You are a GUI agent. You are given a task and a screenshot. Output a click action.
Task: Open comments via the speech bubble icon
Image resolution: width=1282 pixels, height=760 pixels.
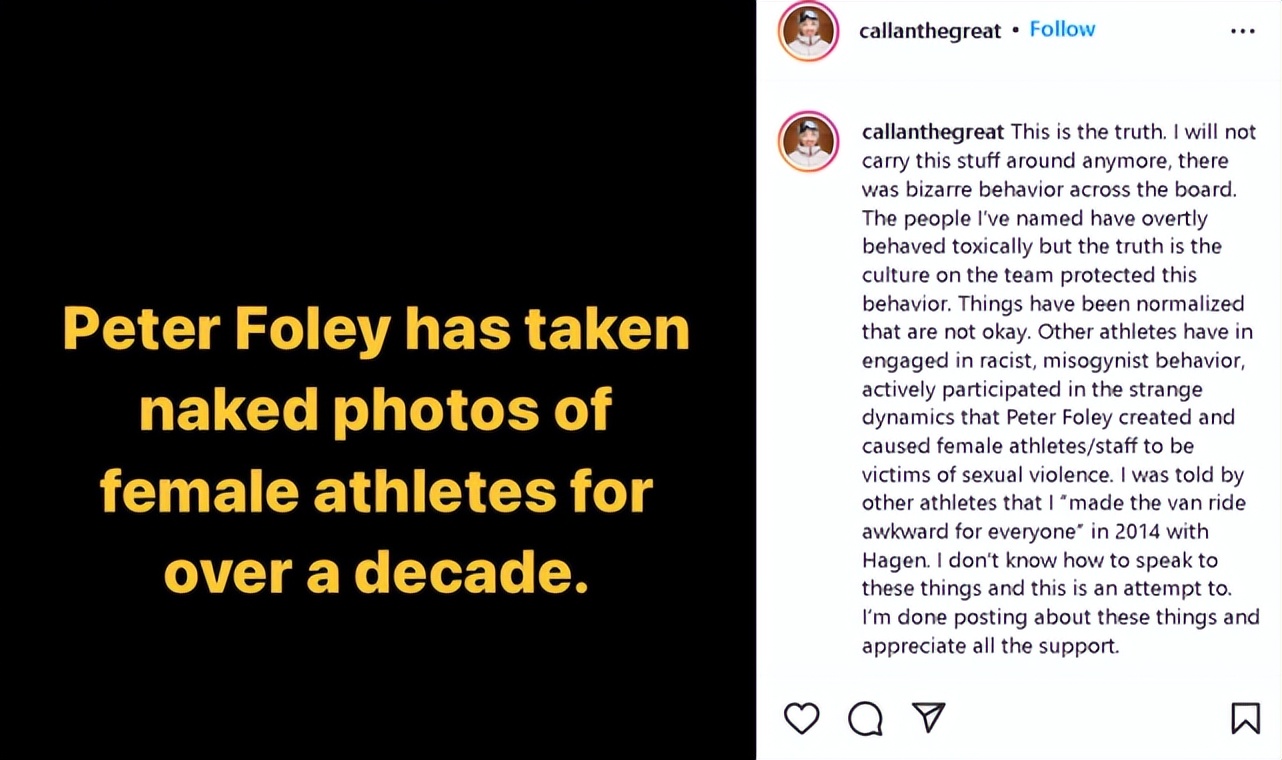point(865,718)
